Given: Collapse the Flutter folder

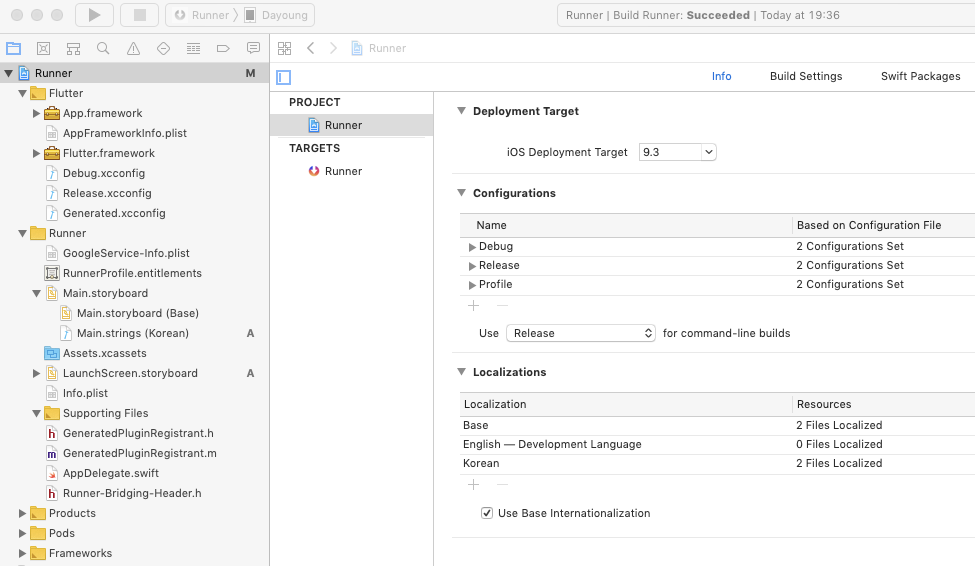Looking at the screenshot, I should 22,93.
